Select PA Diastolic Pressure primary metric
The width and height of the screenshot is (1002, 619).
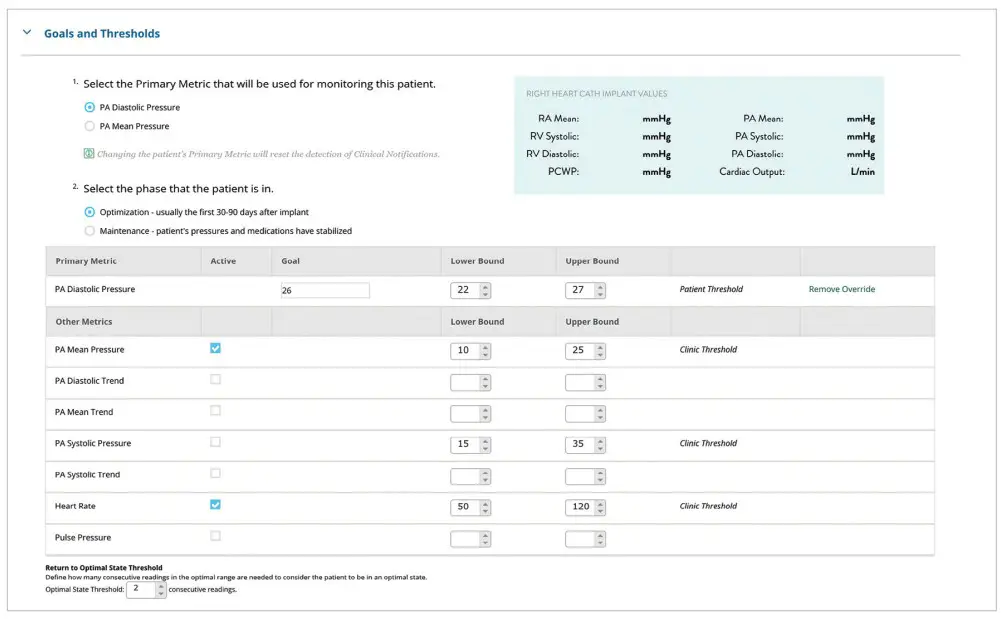click(90, 107)
